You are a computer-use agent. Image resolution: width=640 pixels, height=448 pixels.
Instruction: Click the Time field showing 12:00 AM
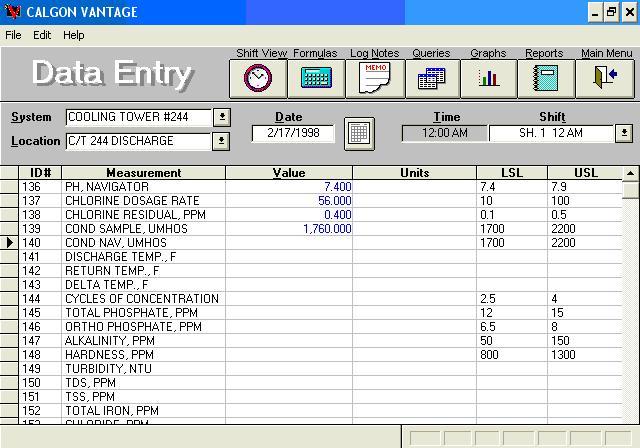pos(444,133)
